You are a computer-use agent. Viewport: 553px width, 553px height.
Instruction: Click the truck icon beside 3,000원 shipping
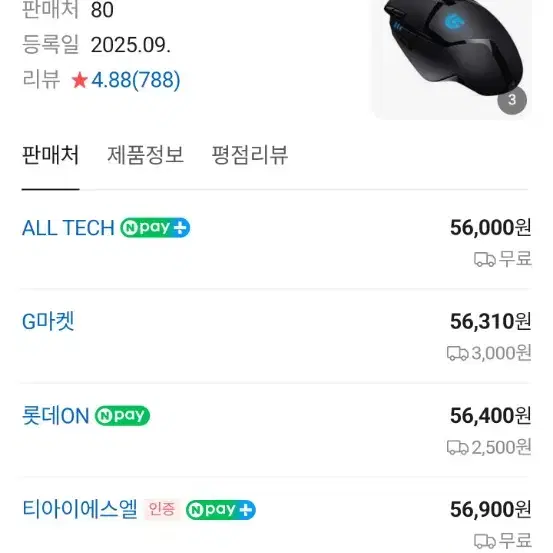[x=457, y=353]
